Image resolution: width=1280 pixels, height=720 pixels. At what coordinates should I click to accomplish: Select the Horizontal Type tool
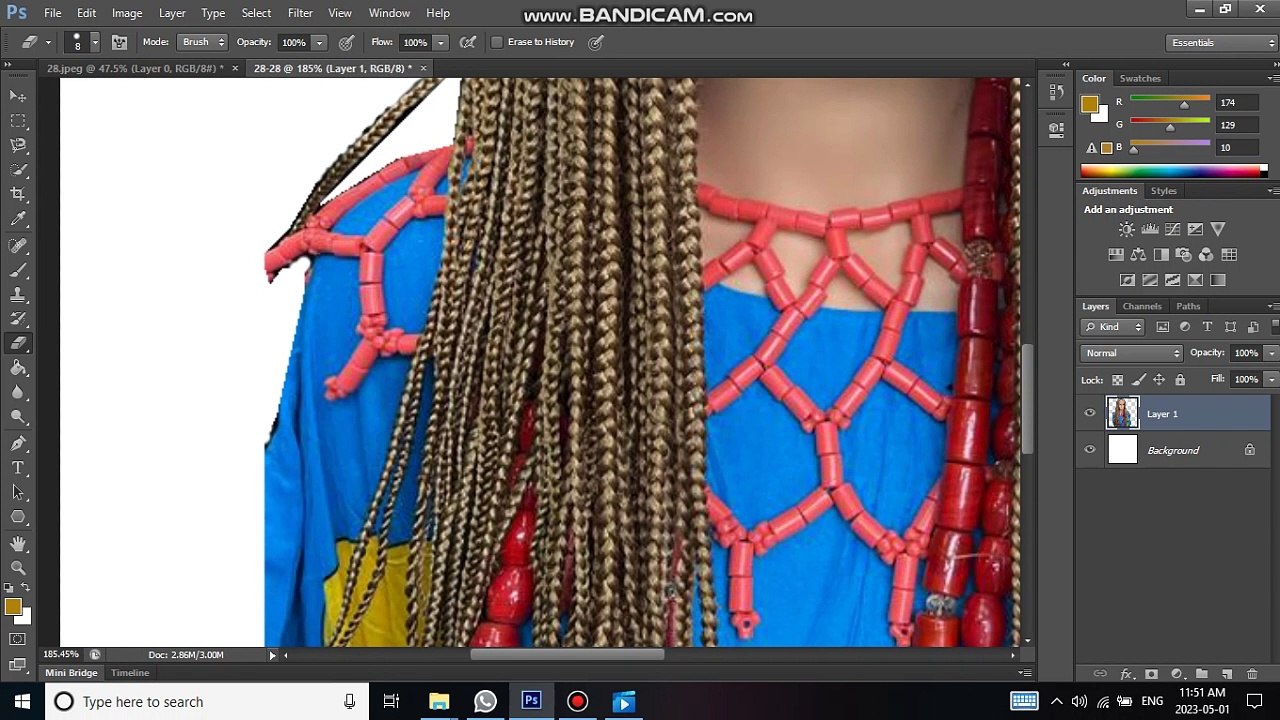tap(18, 468)
